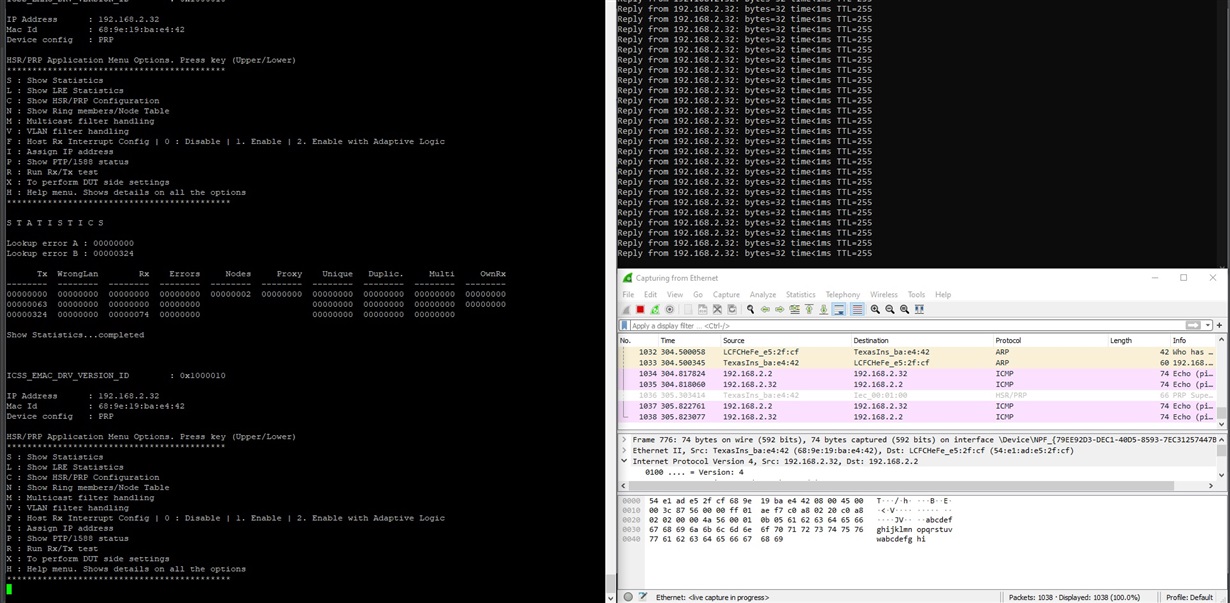
Task: Open capture file properties pencil icon
Action: click(643, 597)
